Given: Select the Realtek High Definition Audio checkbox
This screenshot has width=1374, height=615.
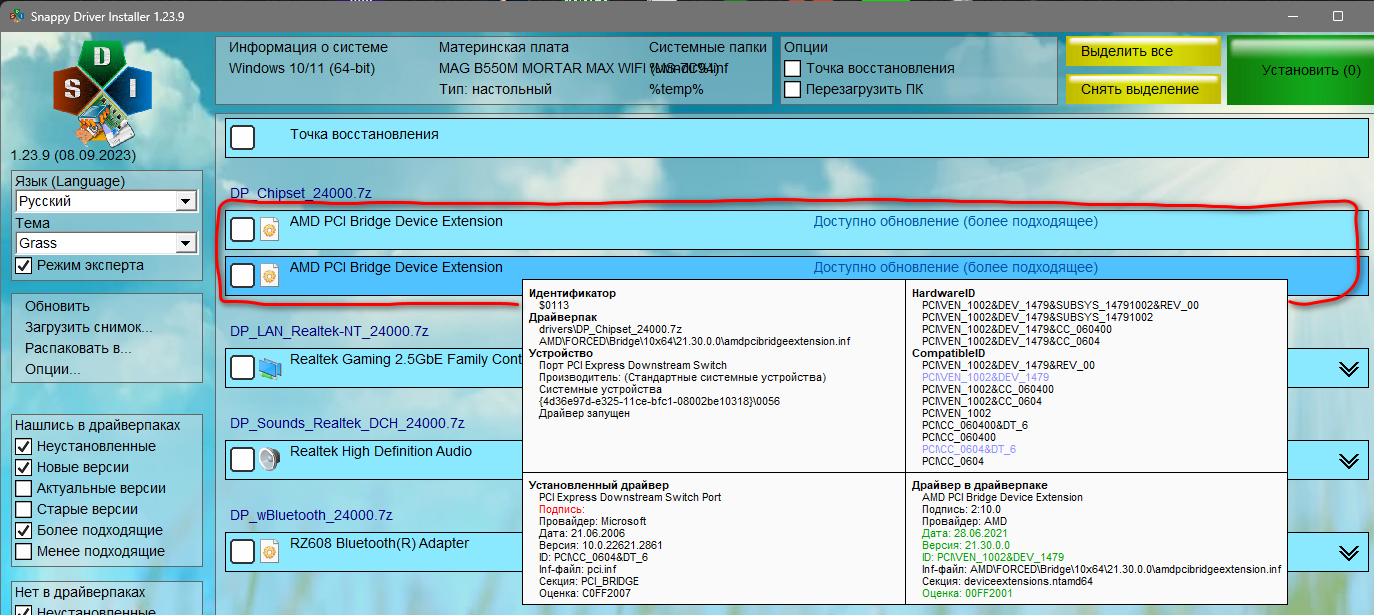Looking at the screenshot, I should point(242,459).
